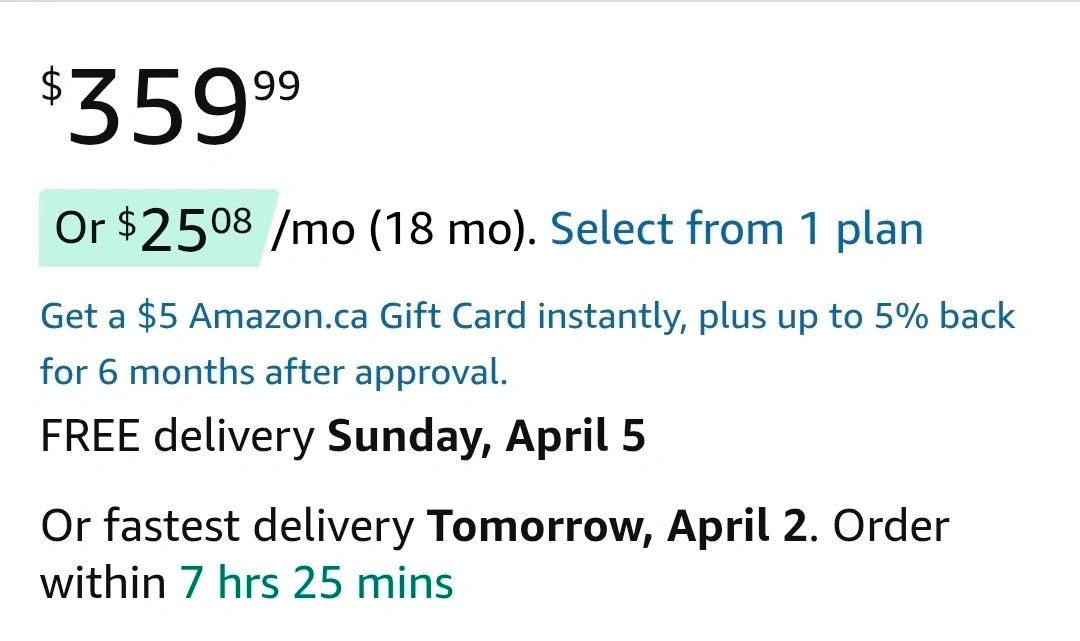Click 'for 6 months after approval.' link line
Viewport: 1080px width, 641px height.
click(274, 372)
